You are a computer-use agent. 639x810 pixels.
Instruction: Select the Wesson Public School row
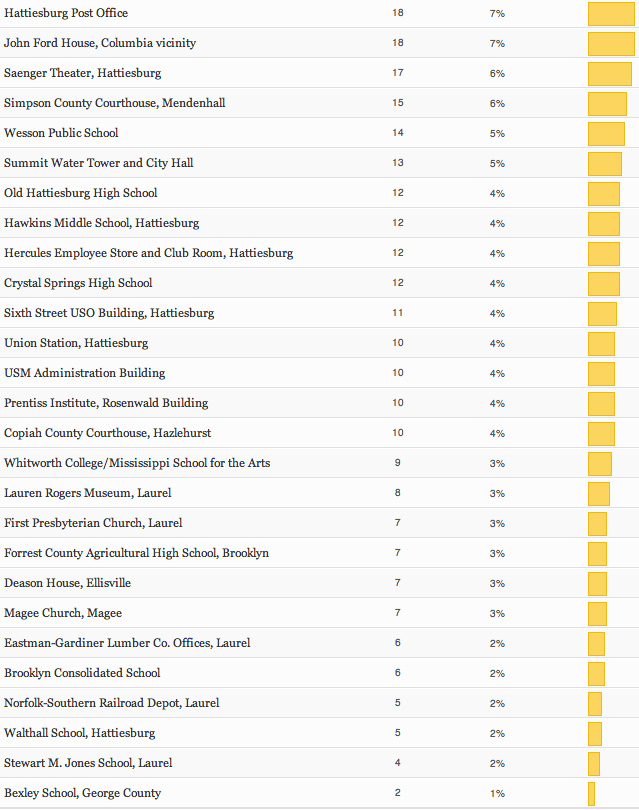point(61,133)
